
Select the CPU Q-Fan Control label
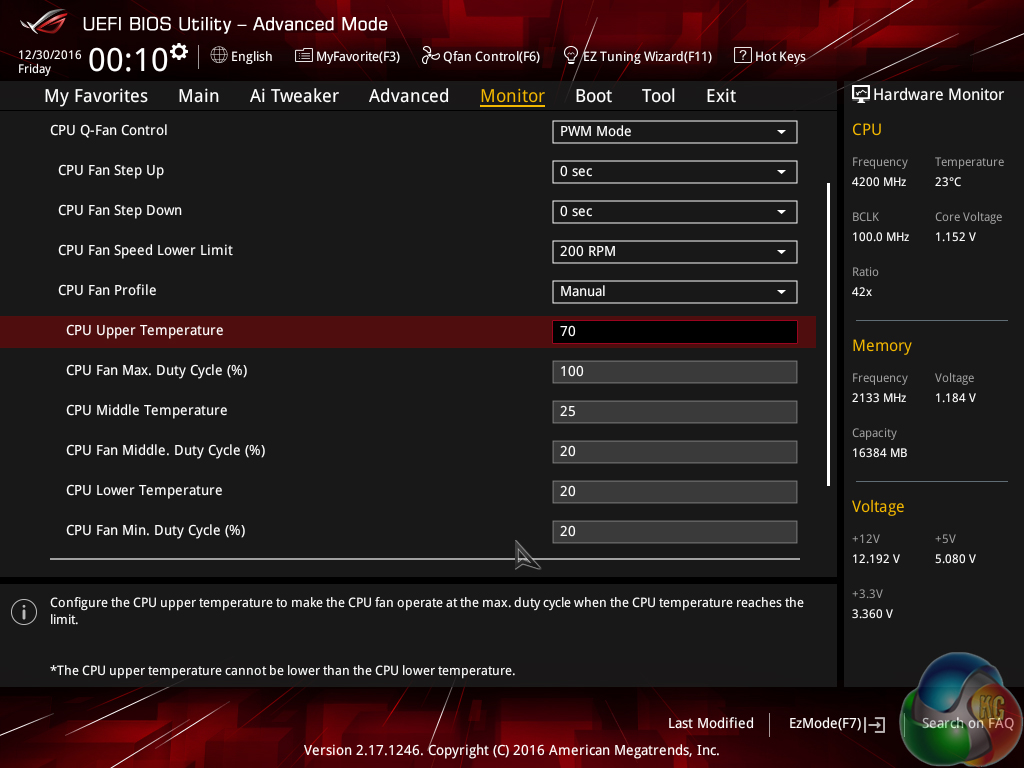pos(108,130)
